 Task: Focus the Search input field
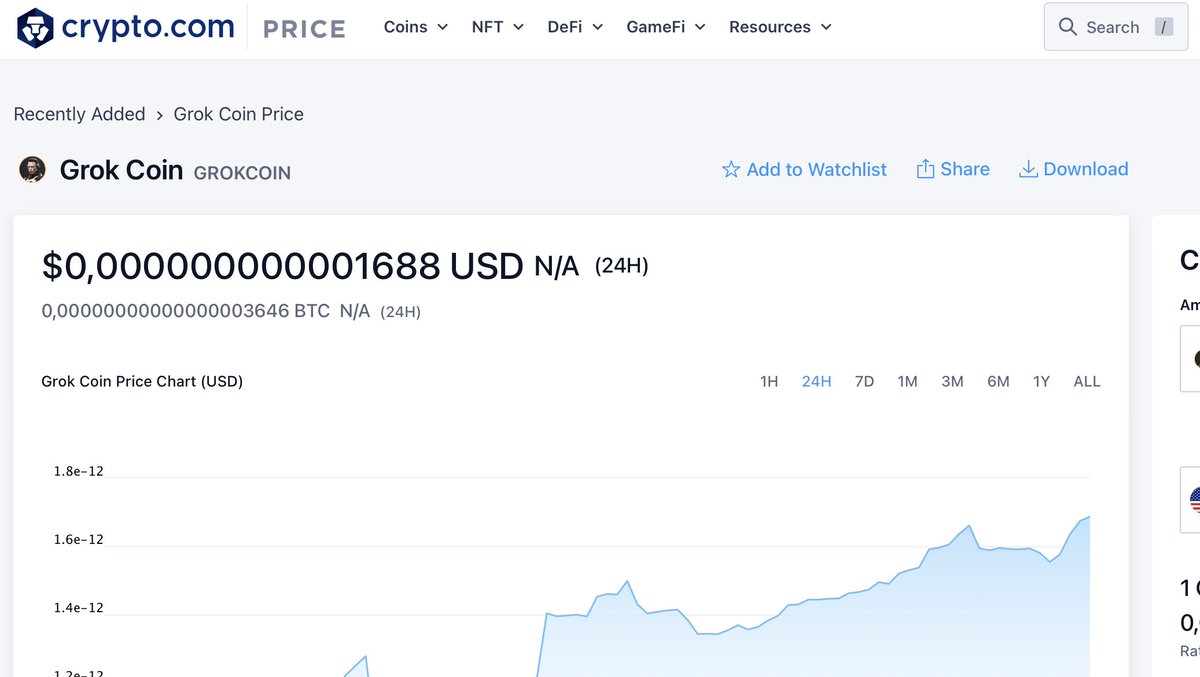coord(1116,27)
